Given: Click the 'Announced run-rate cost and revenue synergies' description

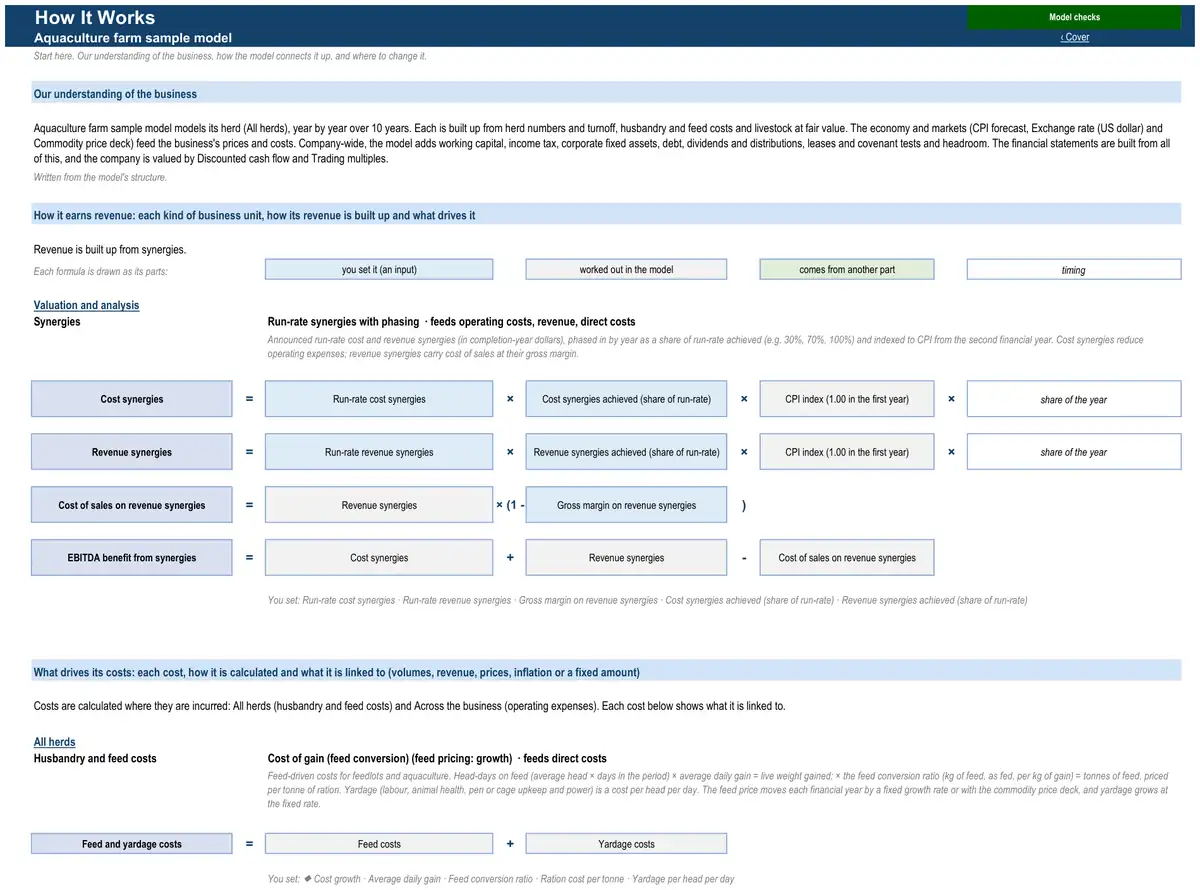Looking at the screenshot, I should tap(706, 347).
